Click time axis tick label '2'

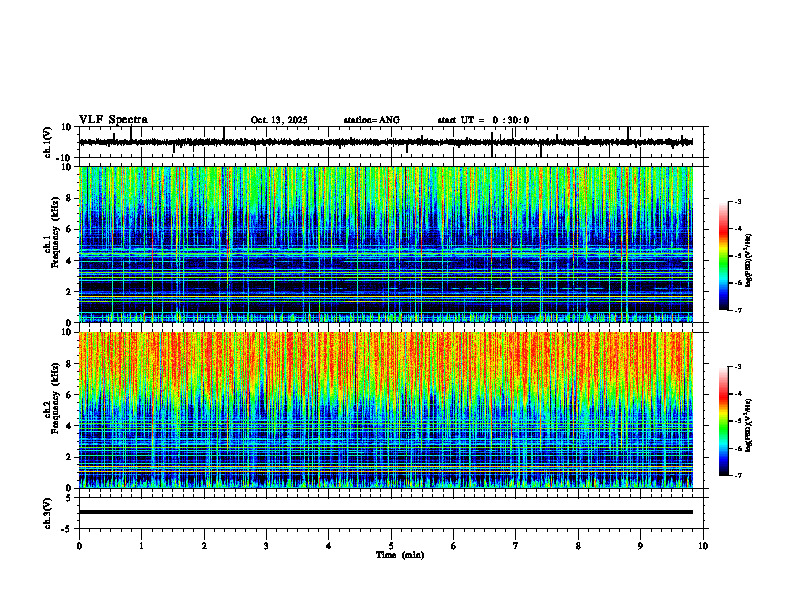coord(204,546)
